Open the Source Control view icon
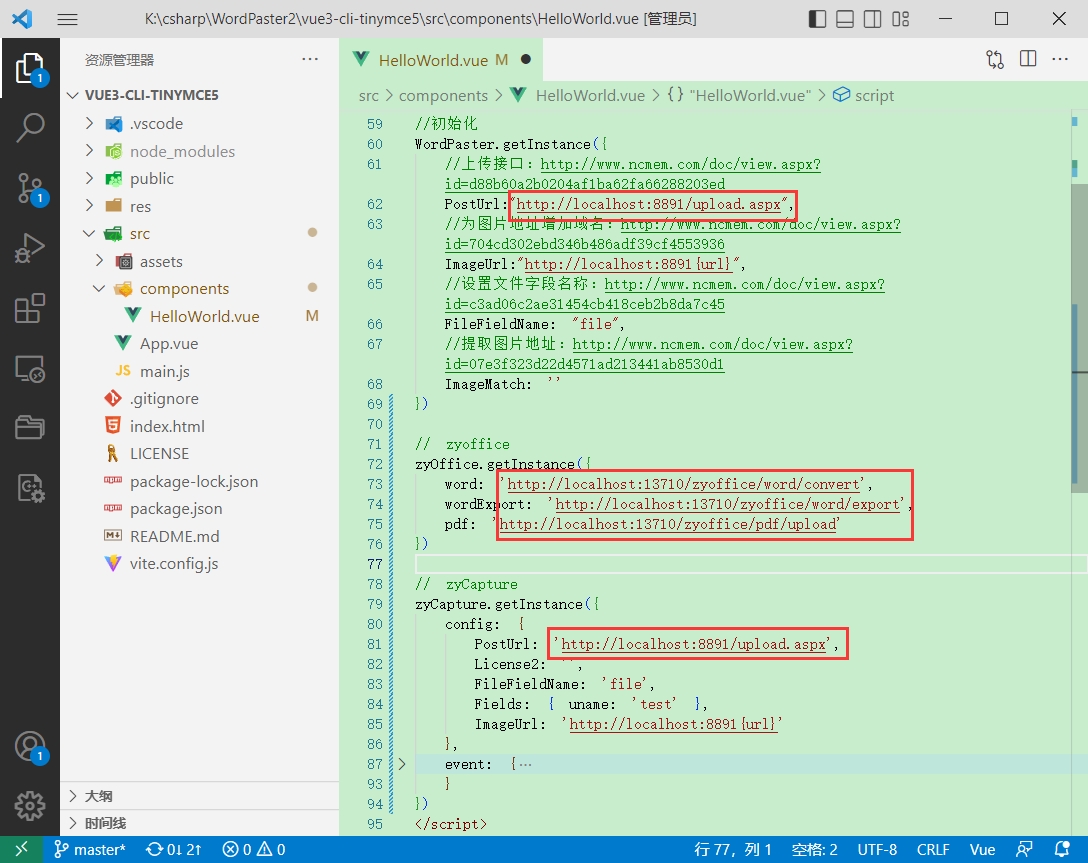 30,188
